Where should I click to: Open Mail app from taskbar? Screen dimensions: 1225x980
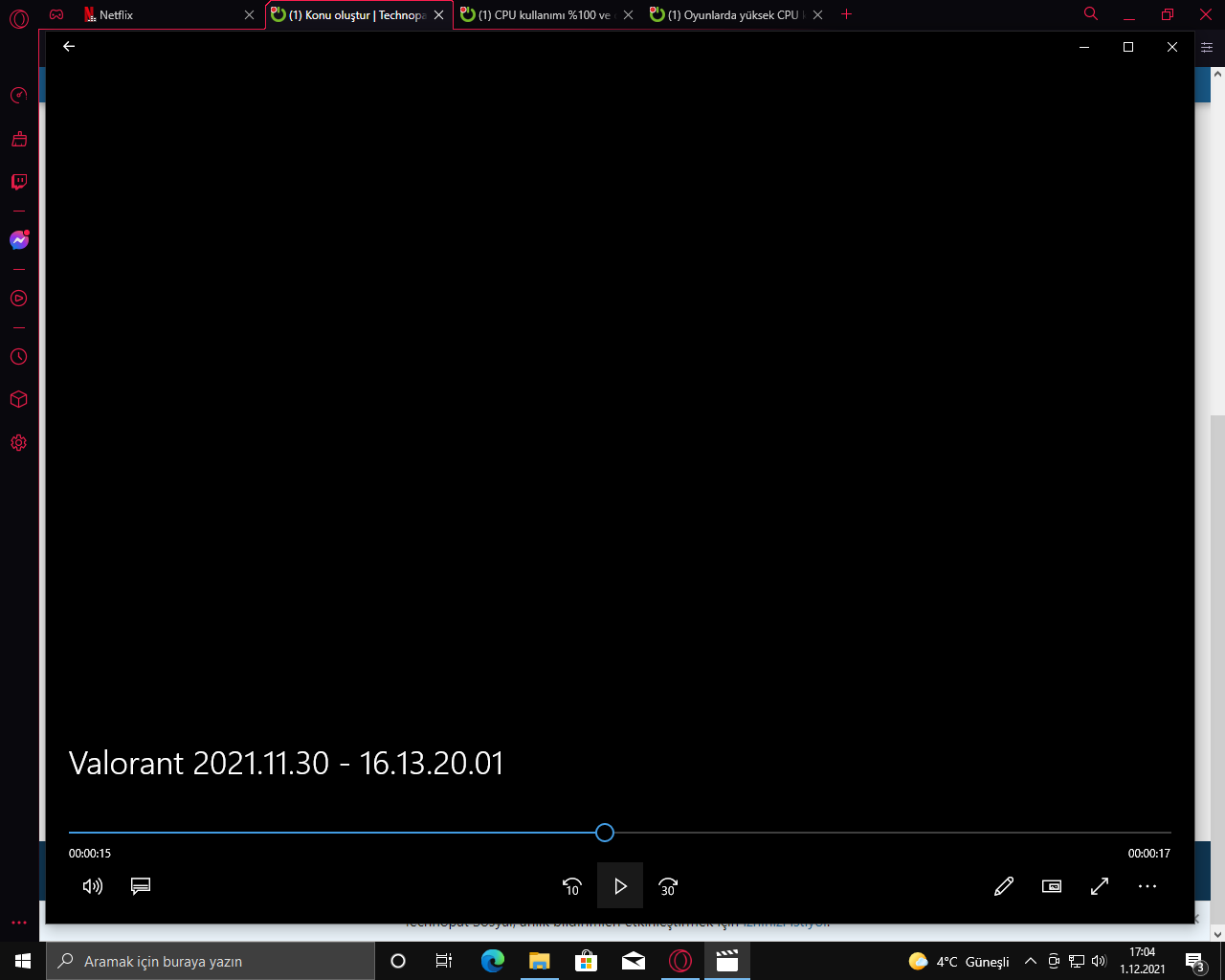tap(633, 961)
